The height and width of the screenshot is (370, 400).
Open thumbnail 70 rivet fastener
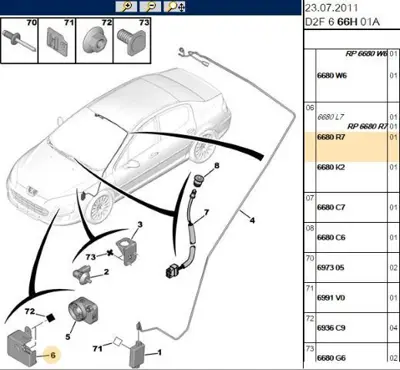(x=19, y=41)
